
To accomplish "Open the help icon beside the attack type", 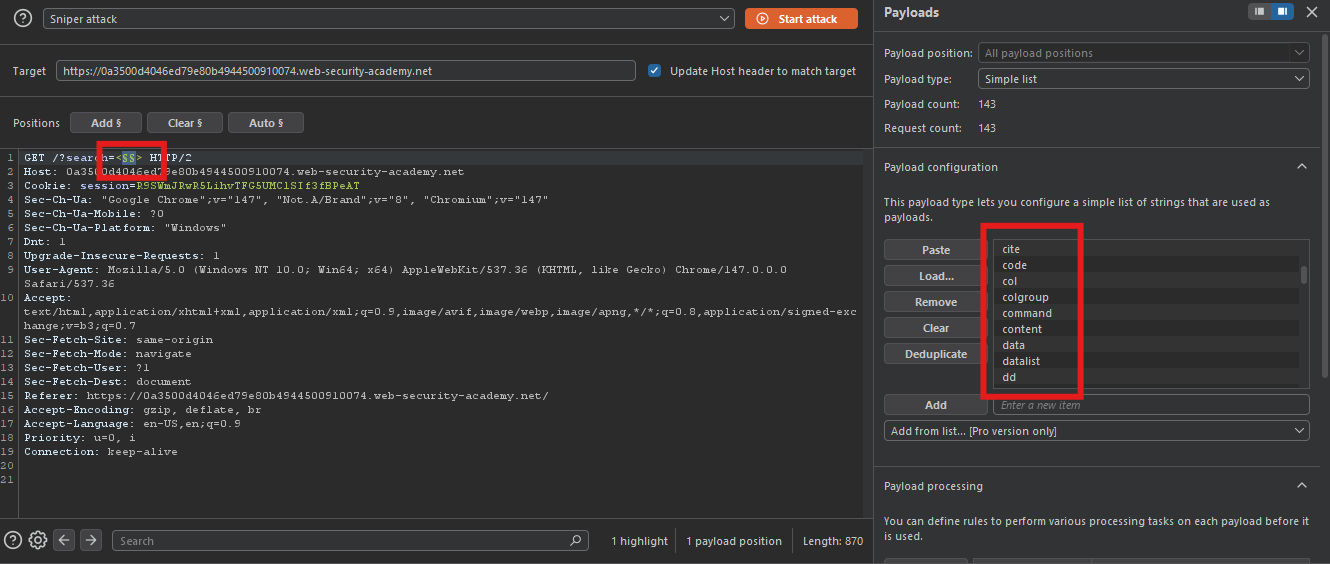I will click(x=22, y=19).
